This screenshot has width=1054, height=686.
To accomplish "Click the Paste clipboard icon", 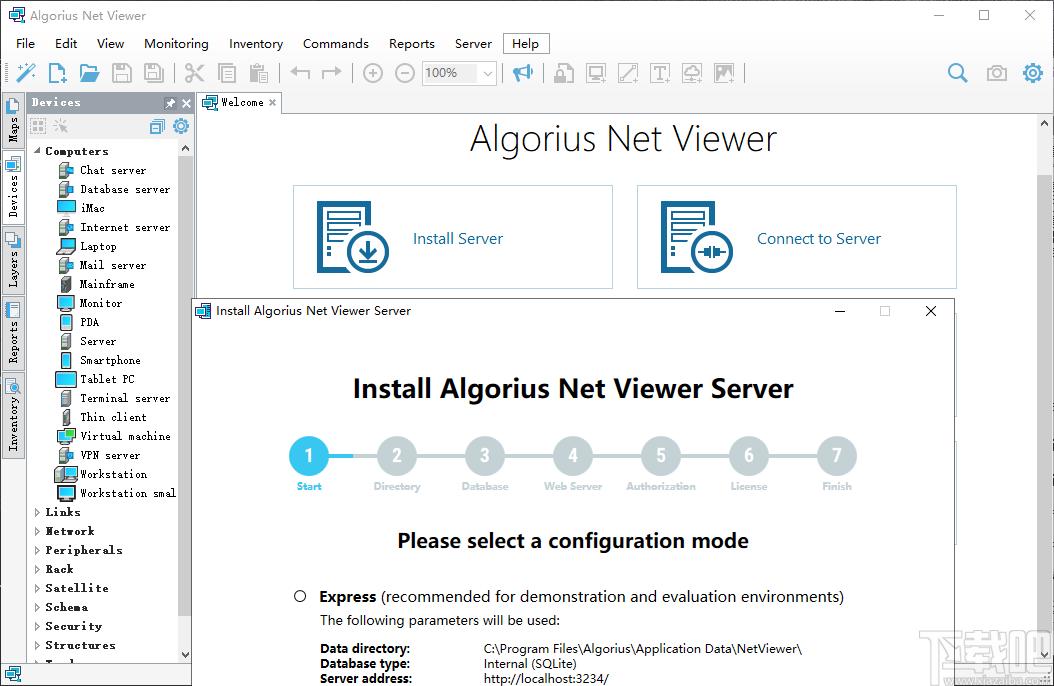I will coord(259,73).
